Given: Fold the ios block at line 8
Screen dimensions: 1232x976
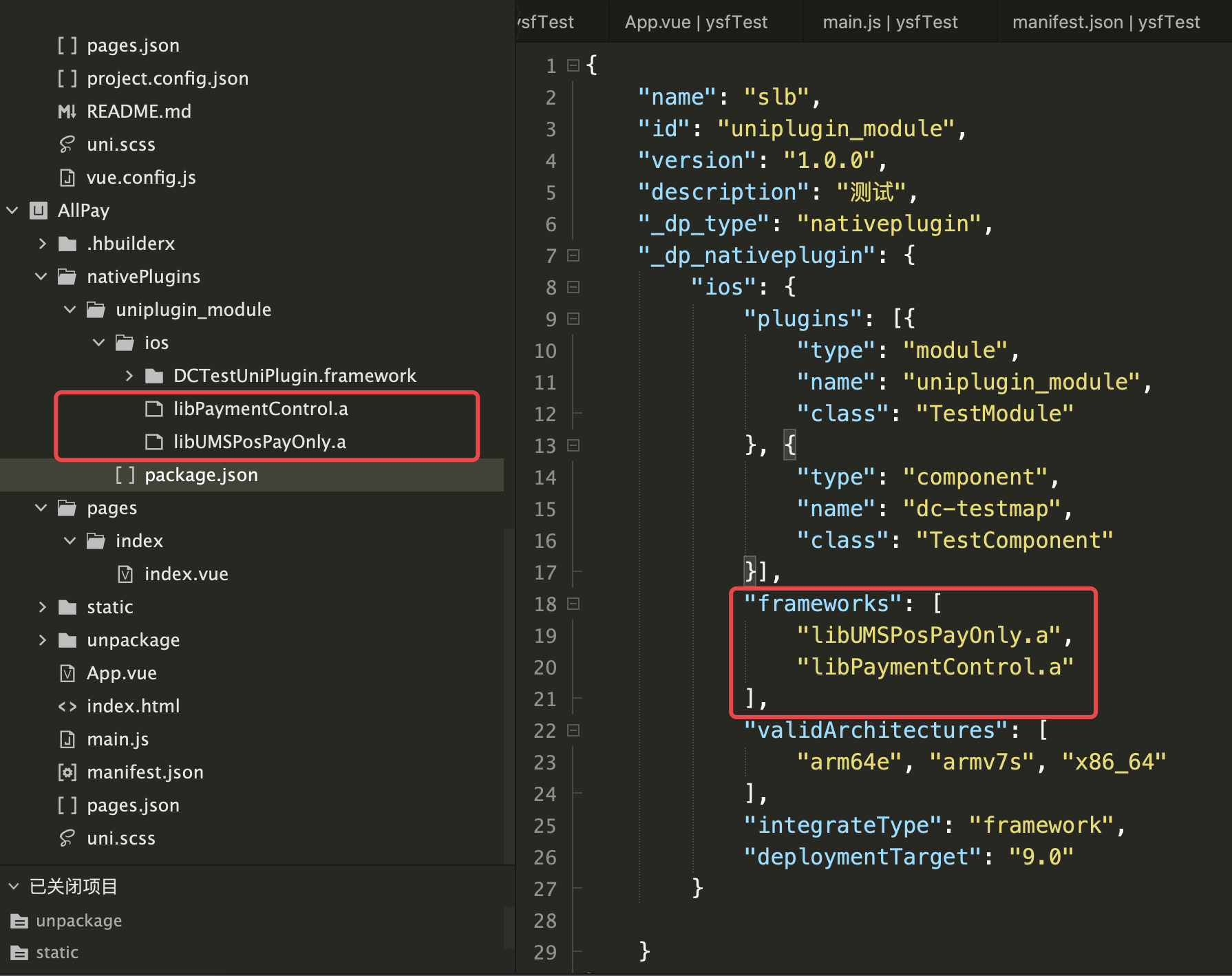Looking at the screenshot, I should 573,287.
